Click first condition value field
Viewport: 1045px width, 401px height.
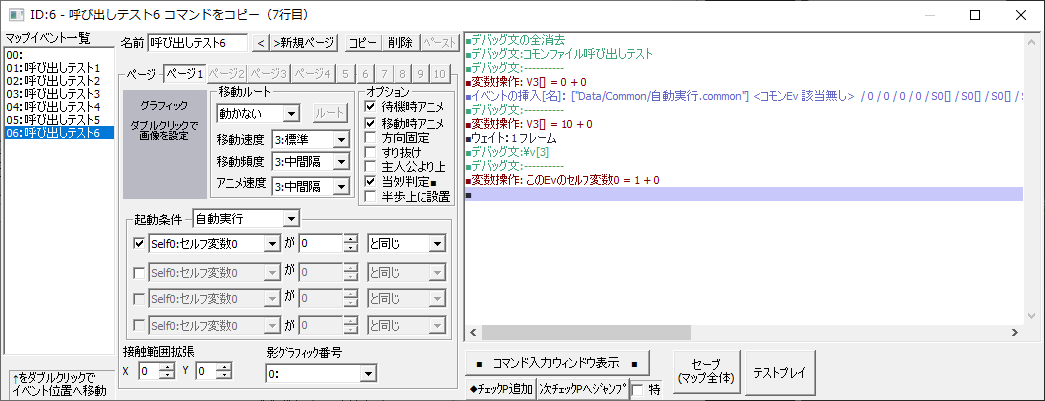click(321, 244)
